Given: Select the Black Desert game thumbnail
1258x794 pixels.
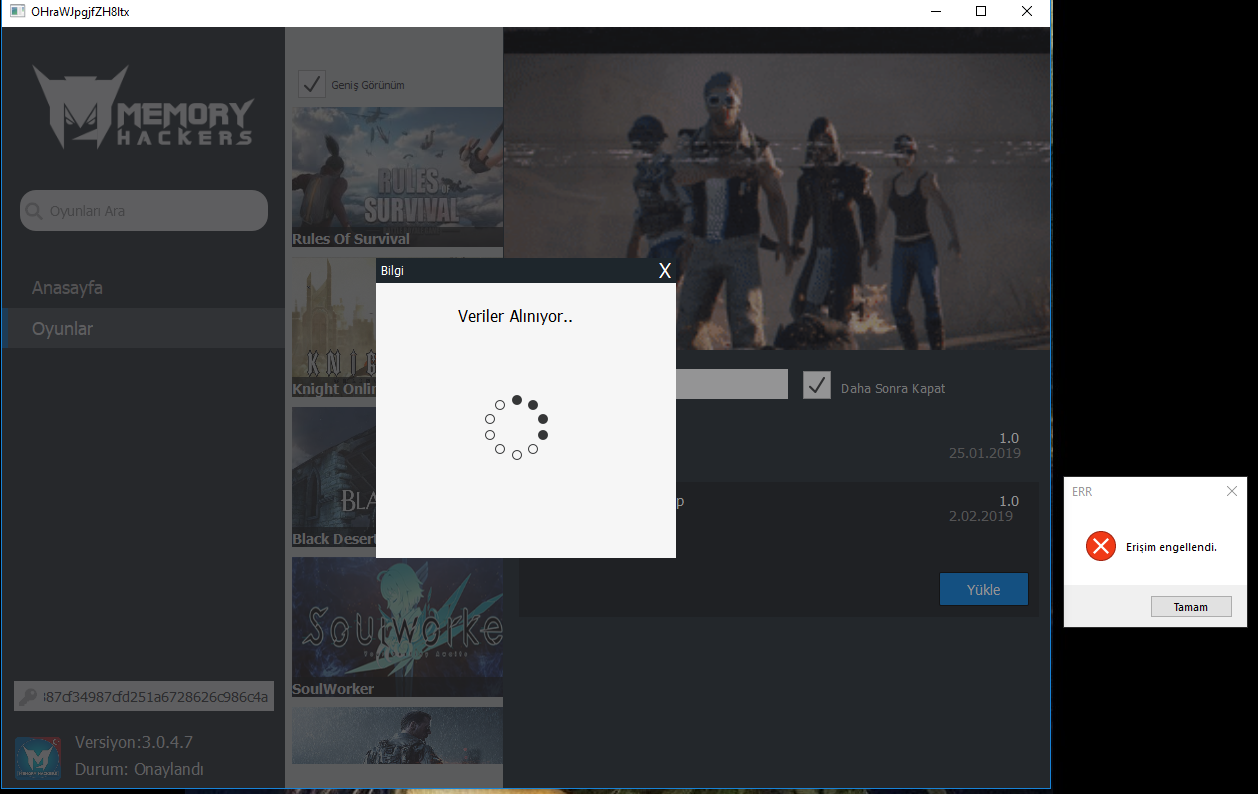Looking at the screenshot, I should click(334, 477).
